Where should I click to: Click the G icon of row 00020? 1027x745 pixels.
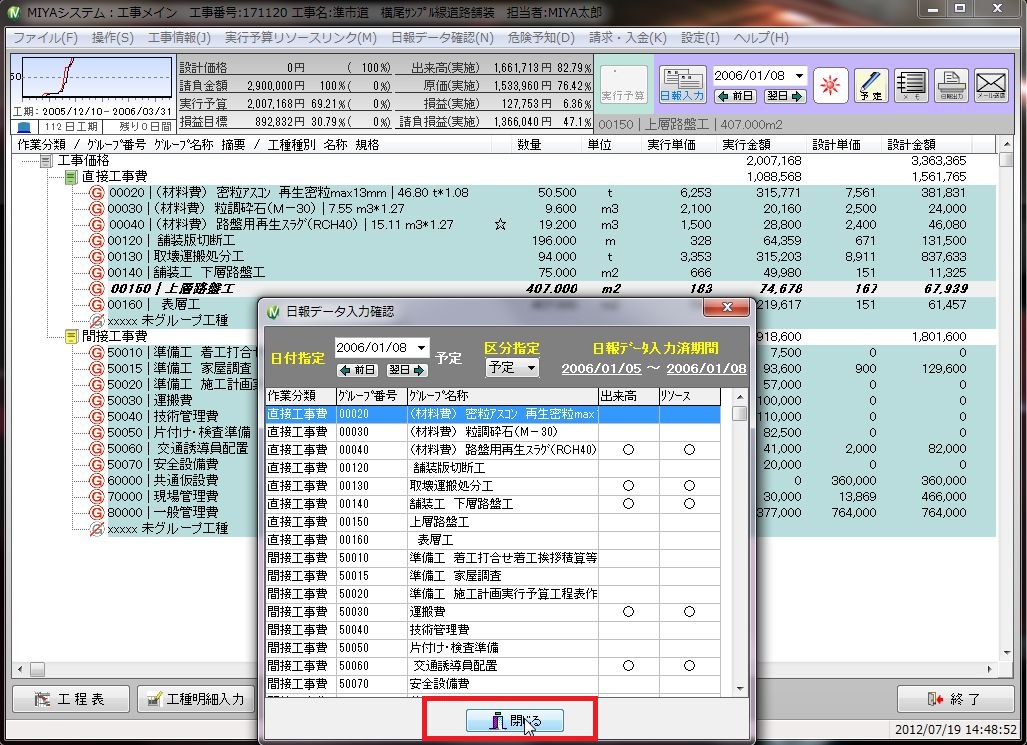tap(96, 193)
